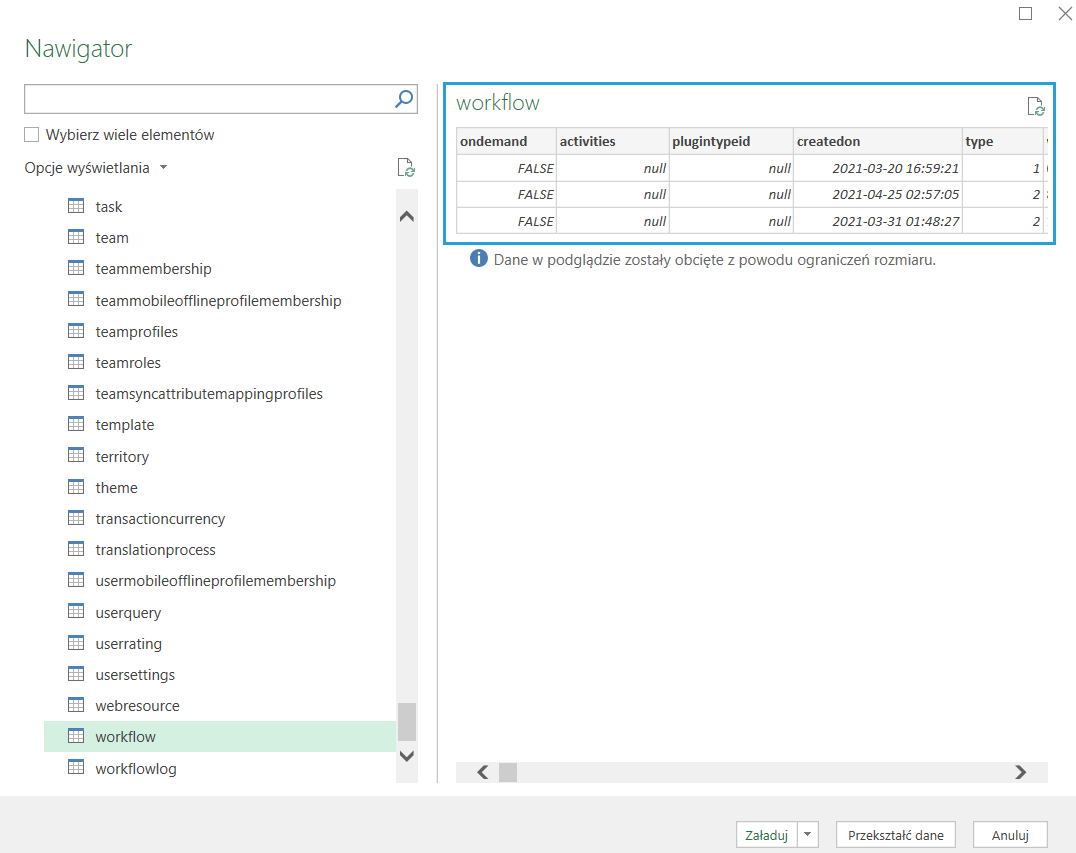The height and width of the screenshot is (853, 1076).
Task: Click the table icon next to task
Action: 76,206
